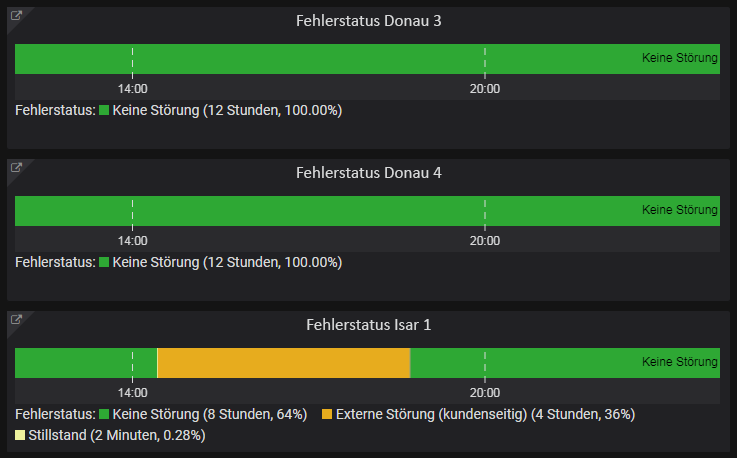Open the Fehlerstatus Isar 1 title menu

point(368,324)
